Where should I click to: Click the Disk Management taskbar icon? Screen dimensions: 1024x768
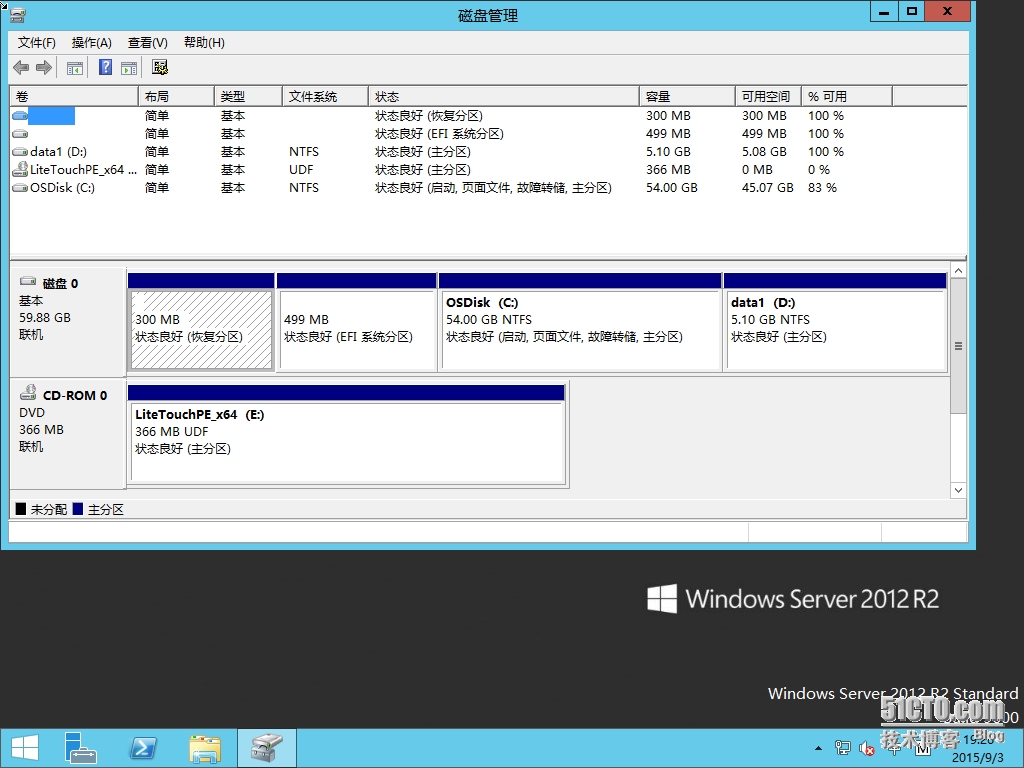[266, 748]
